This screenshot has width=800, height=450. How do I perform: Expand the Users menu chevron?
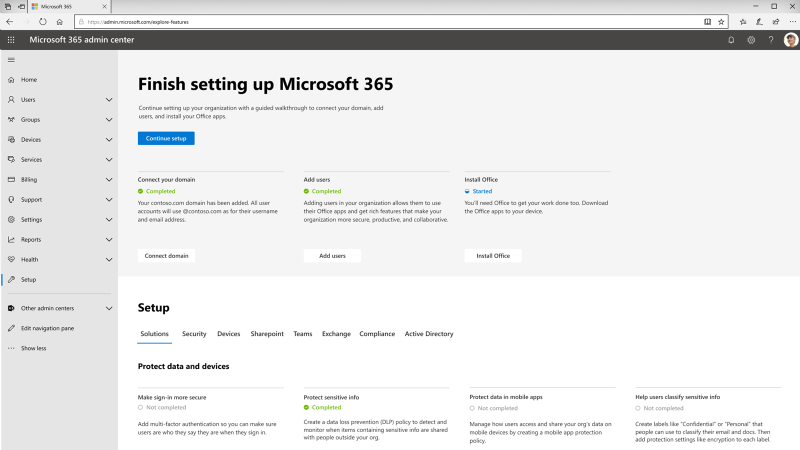pos(109,99)
